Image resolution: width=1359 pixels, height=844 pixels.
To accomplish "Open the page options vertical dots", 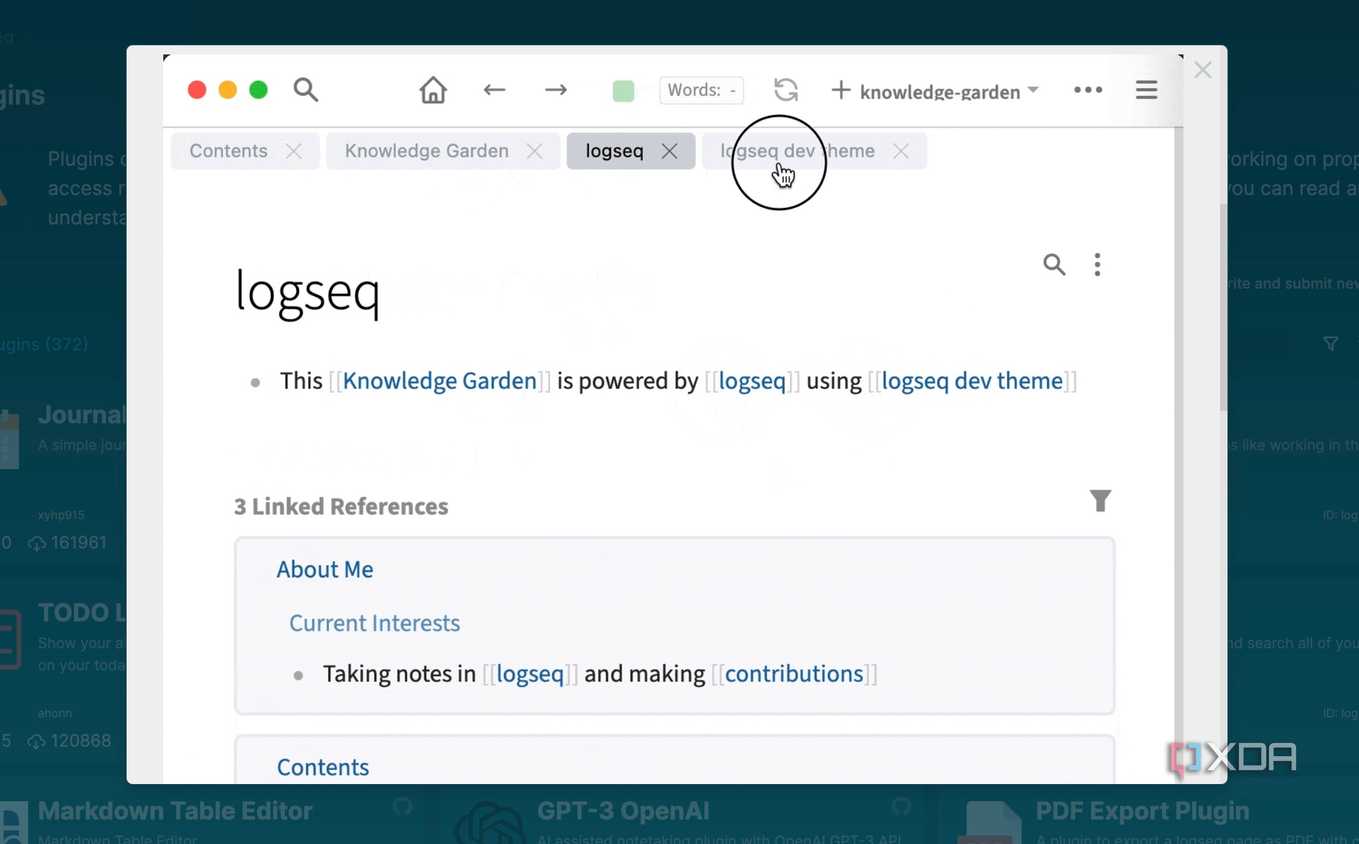I will [x=1097, y=264].
